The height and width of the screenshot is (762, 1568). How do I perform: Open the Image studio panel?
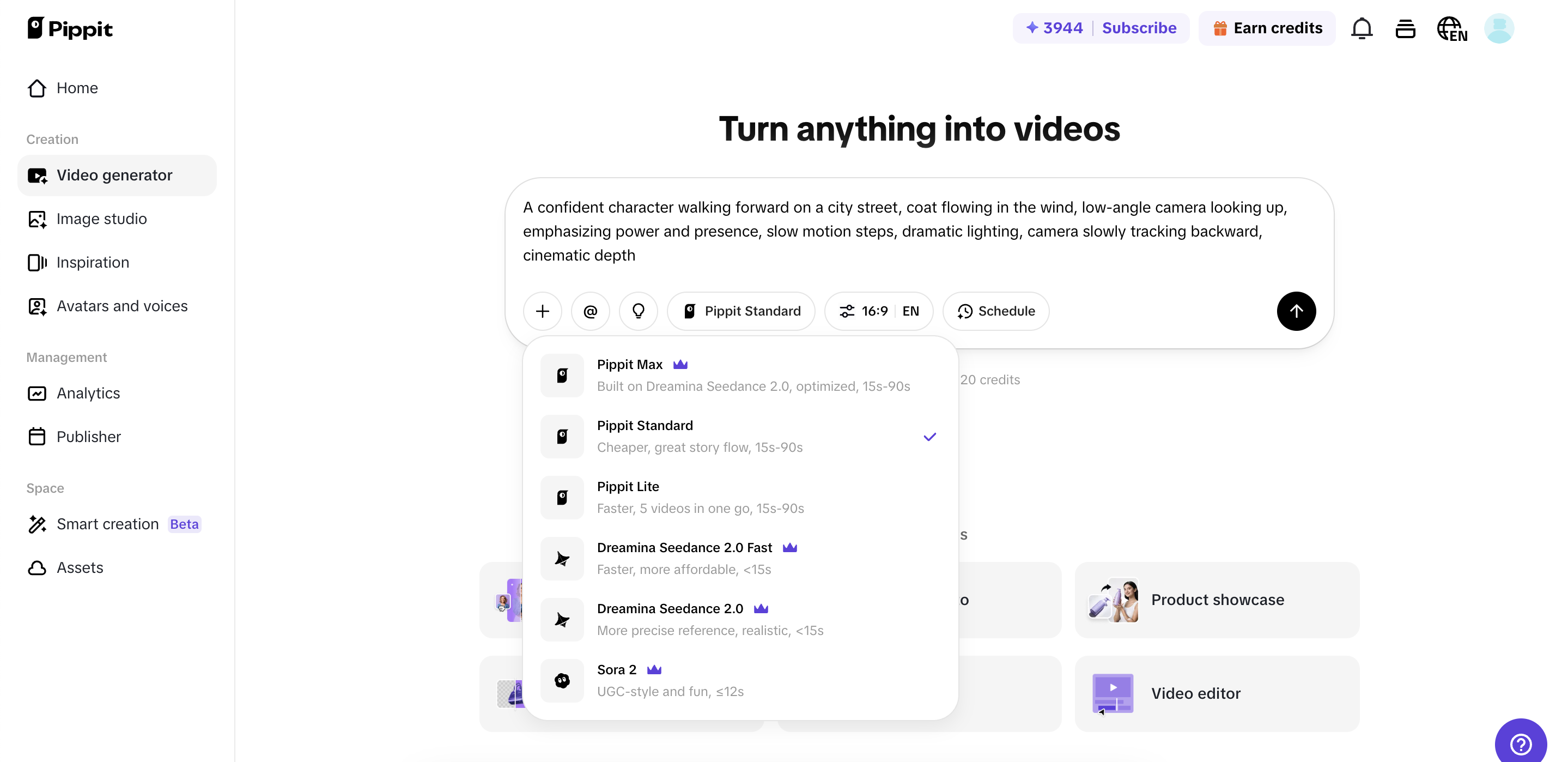coord(102,219)
